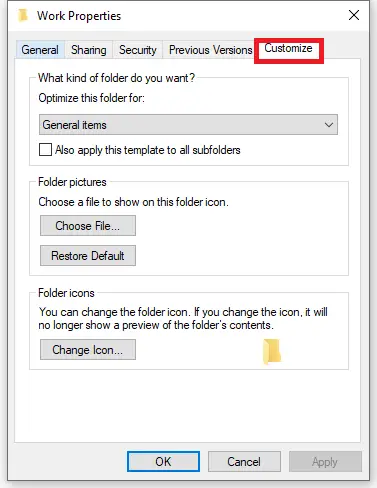The height and width of the screenshot is (488, 377).
Task: Click the 'Optimize this folder for' label
Action: [92, 98]
